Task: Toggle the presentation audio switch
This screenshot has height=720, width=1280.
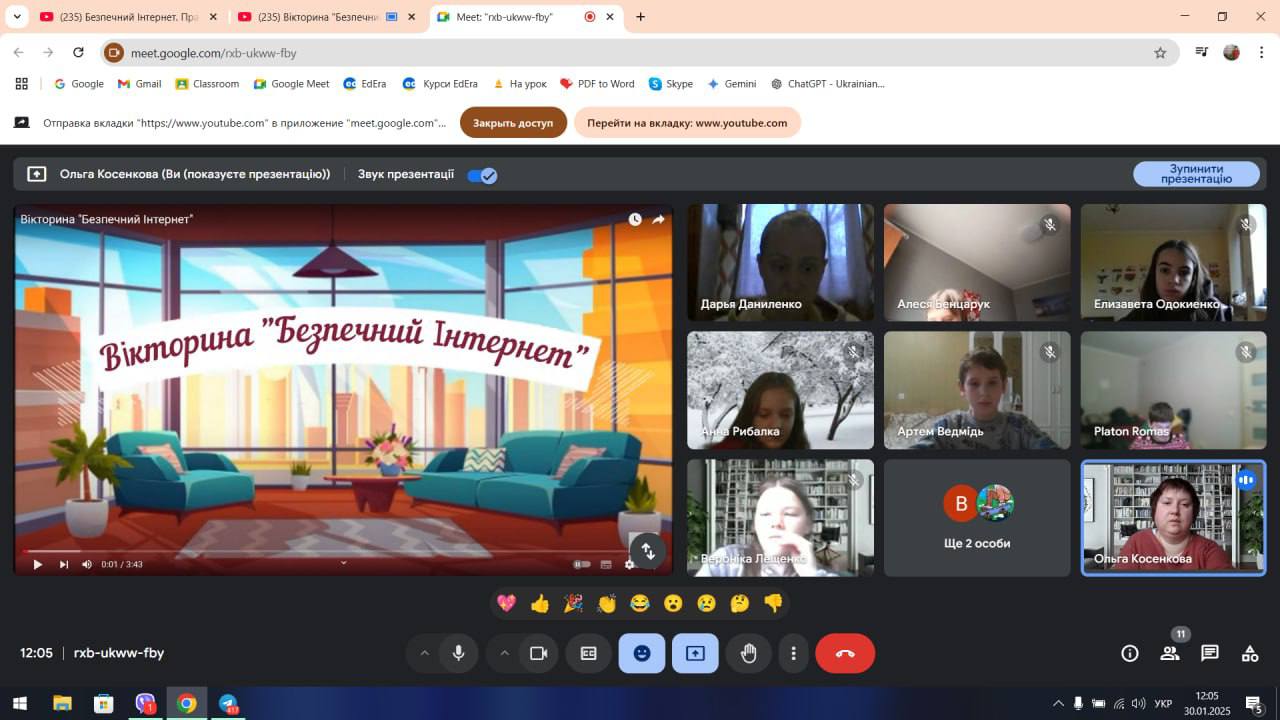Action: [x=482, y=175]
